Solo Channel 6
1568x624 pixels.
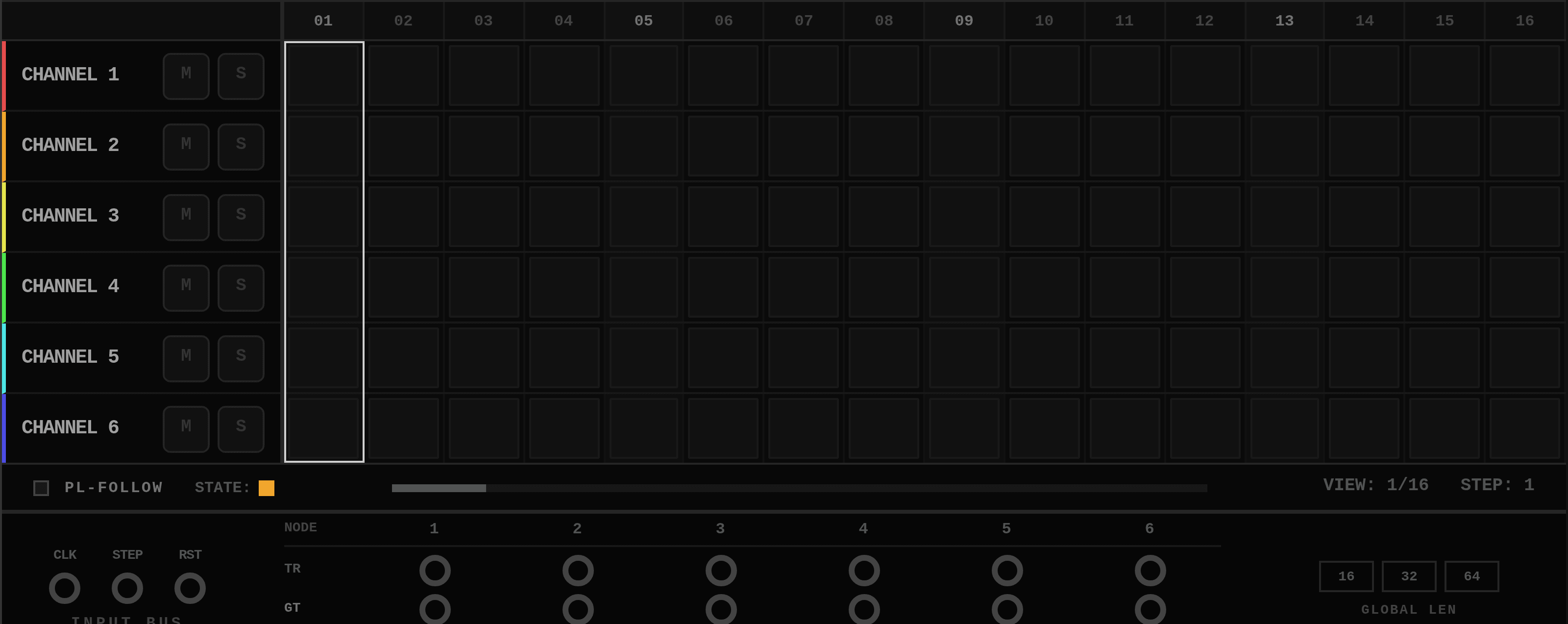(x=241, y=429)
